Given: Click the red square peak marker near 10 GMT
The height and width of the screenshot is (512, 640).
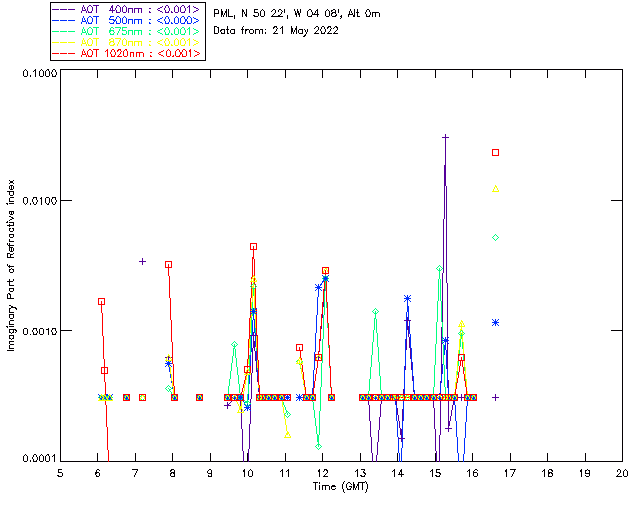Looking at the screenshot, I should tap(253, 246).
